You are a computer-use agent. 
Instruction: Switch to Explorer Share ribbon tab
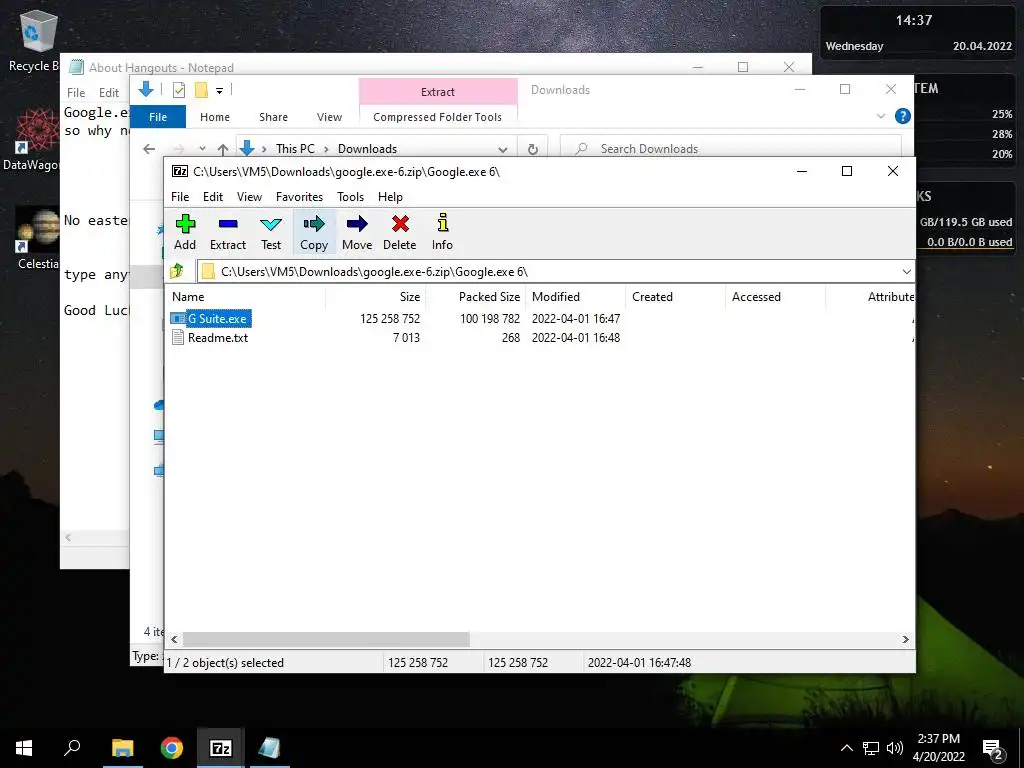[273, 117]
